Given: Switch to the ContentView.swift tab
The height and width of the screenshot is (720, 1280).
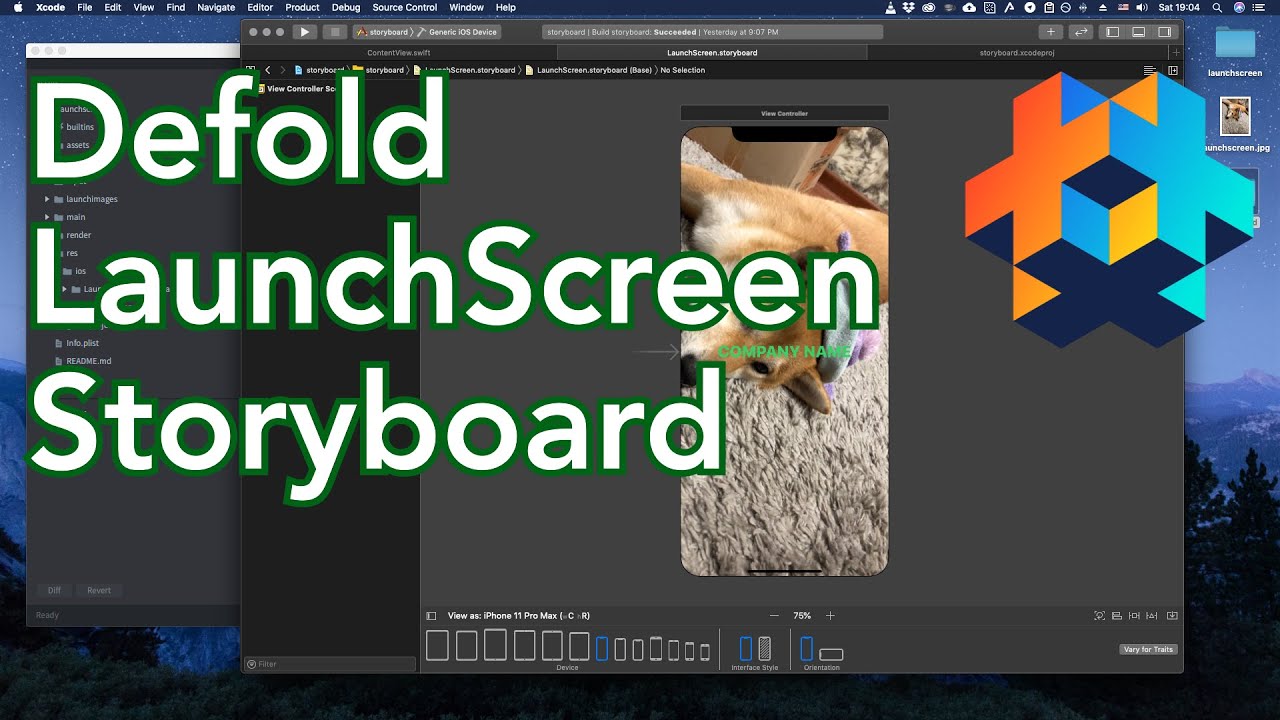Looking at the screenshot, I should tap(398, 52).
